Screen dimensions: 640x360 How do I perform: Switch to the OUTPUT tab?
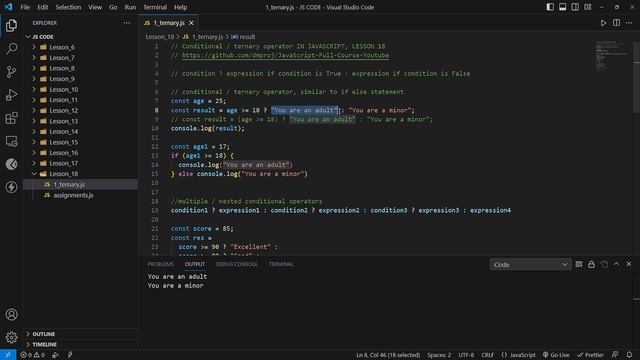[x=195, y=264]
